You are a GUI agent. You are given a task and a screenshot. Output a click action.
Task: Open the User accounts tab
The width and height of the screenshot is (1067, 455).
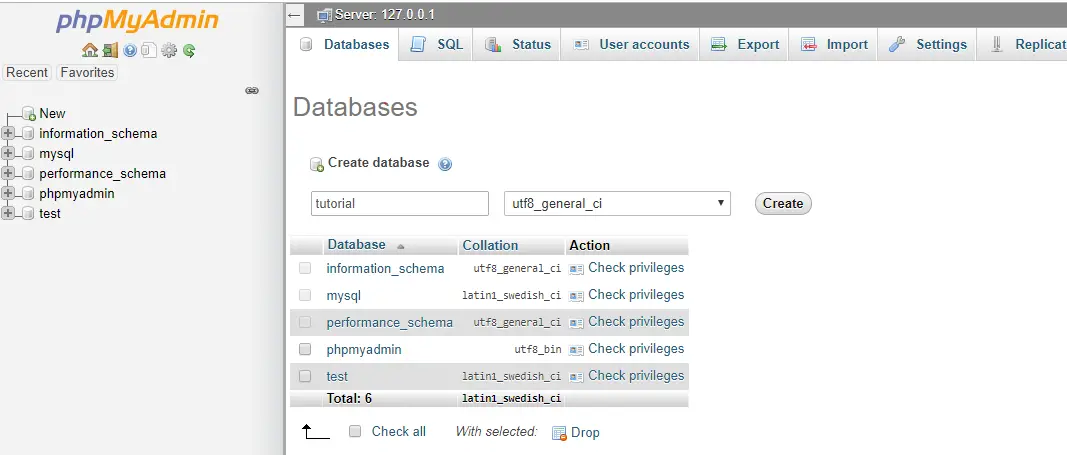[x=631, y=44]
